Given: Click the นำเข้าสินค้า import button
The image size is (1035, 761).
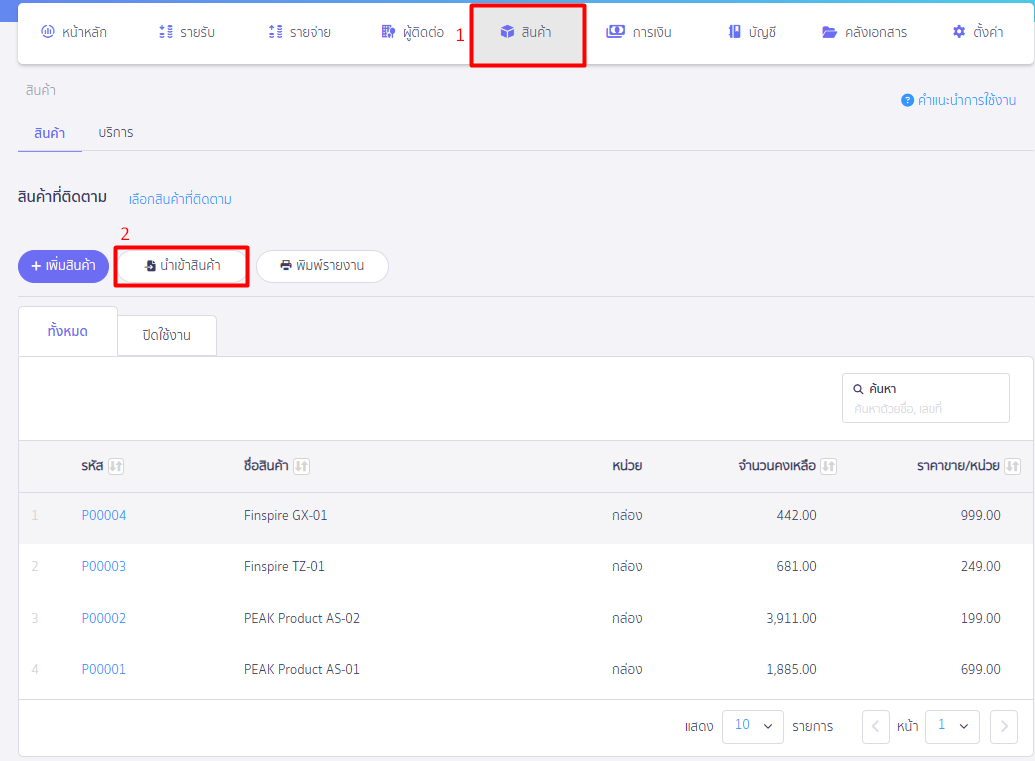Looking at the screenshot, I should [181, 266].
